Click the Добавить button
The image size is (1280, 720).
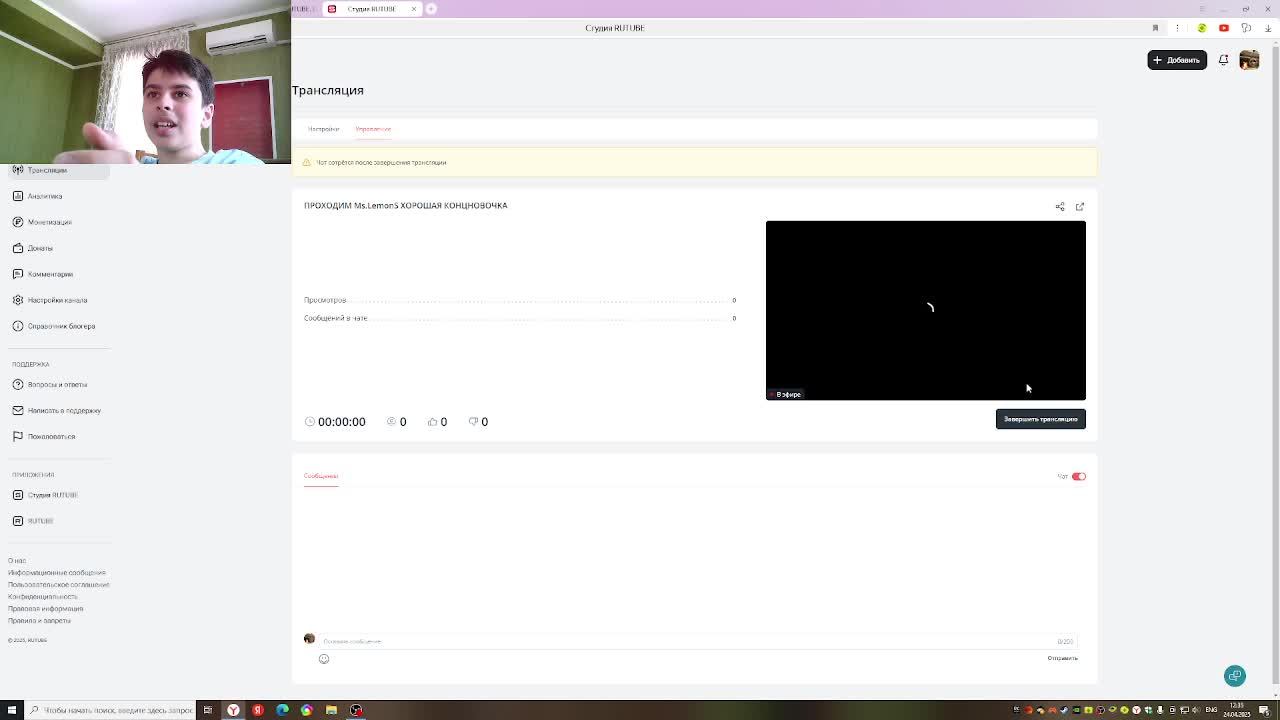pos(1177,60)
